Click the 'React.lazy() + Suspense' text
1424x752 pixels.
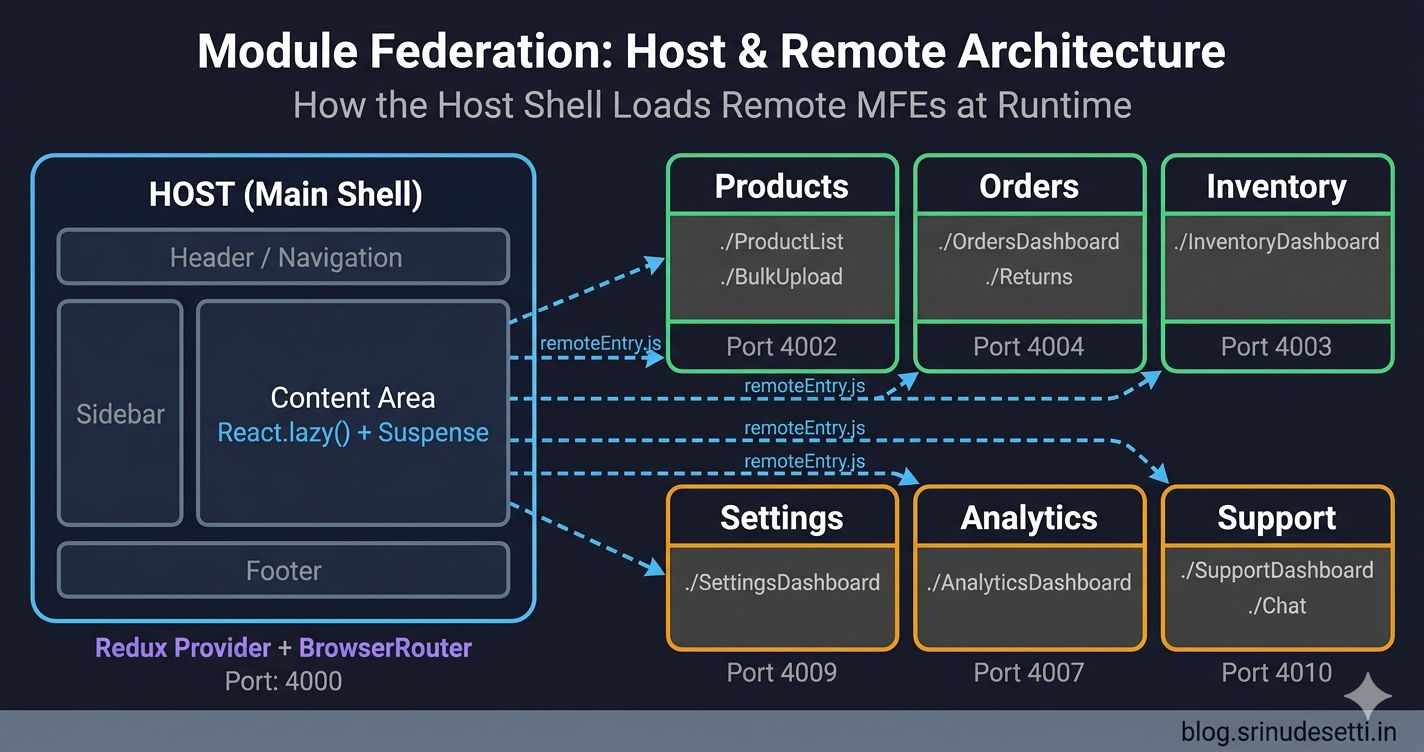(x=353, y=433)
